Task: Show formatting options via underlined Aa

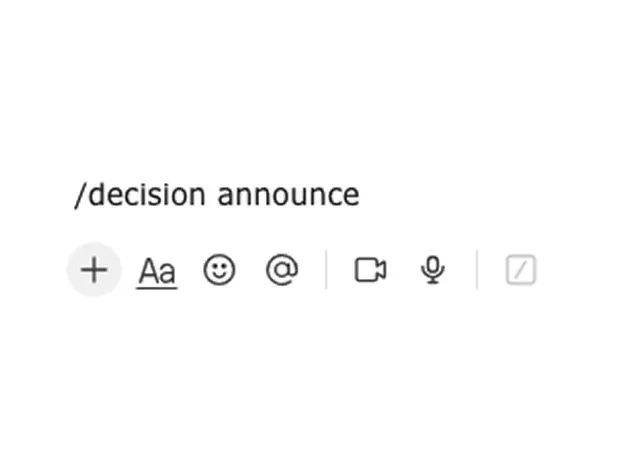Action: 157,271
